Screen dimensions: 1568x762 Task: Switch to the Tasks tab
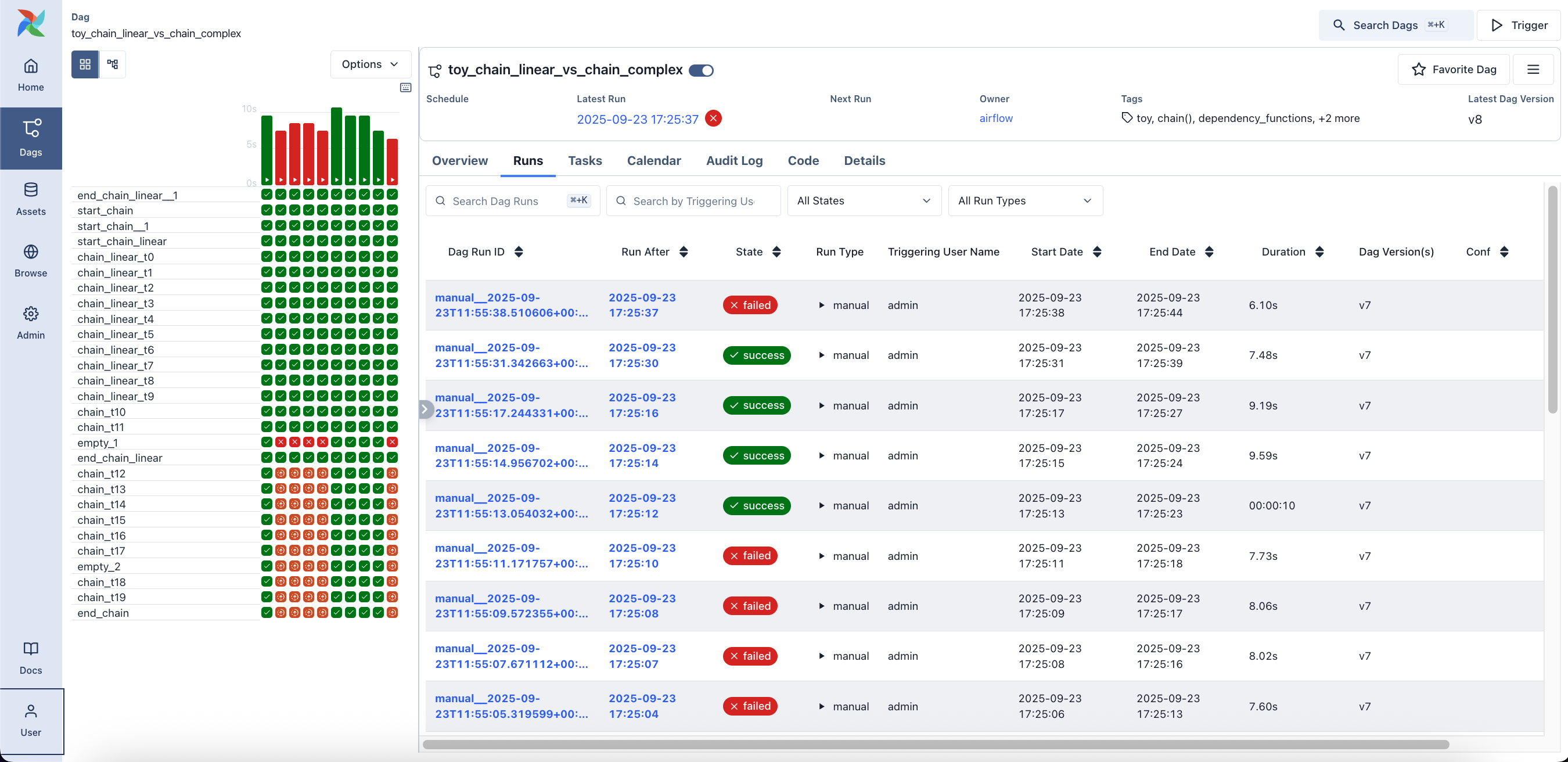pyautogui.click(x=584, y=161)
